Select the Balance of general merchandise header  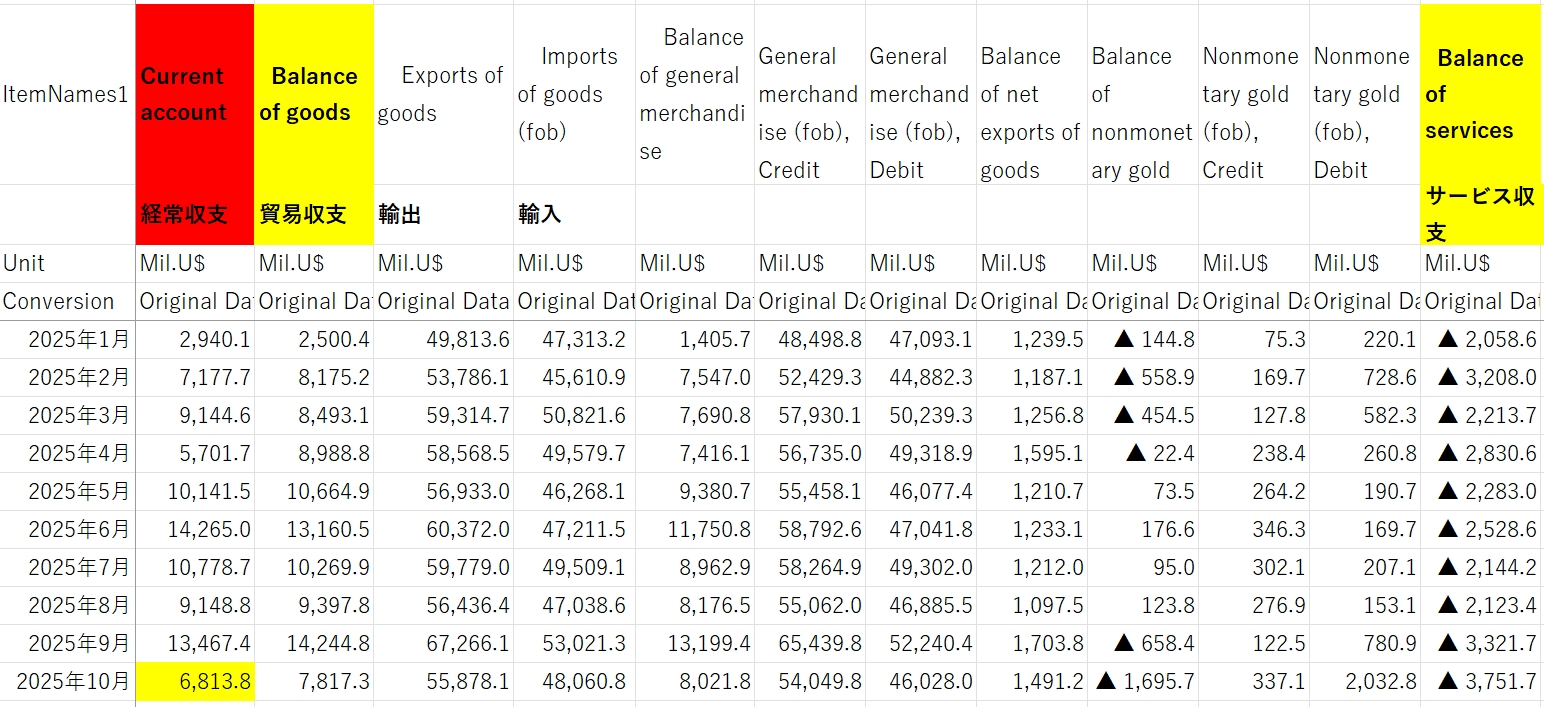point(694,95)
